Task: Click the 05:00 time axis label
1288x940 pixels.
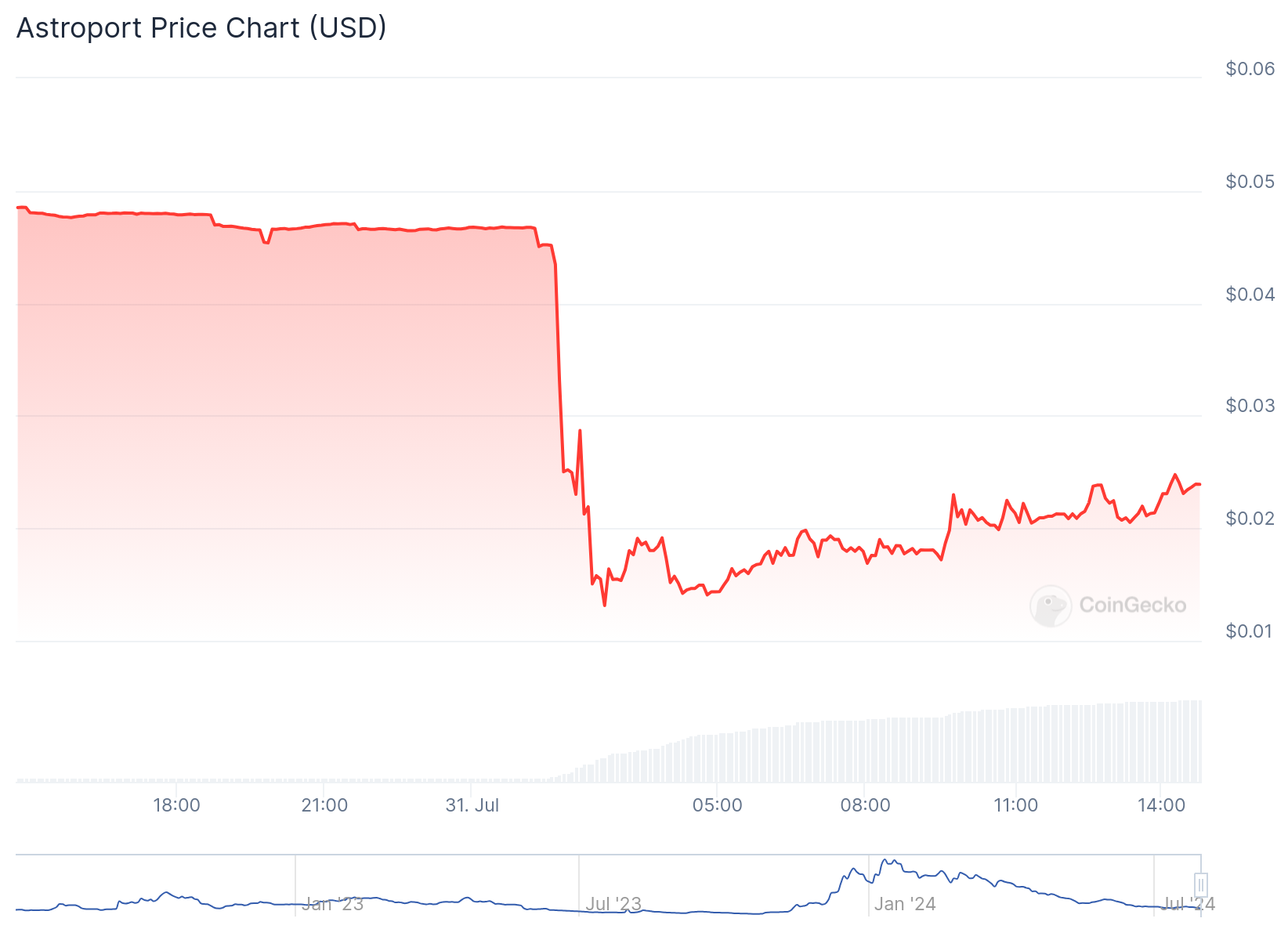Action: [x=717, y=805]
